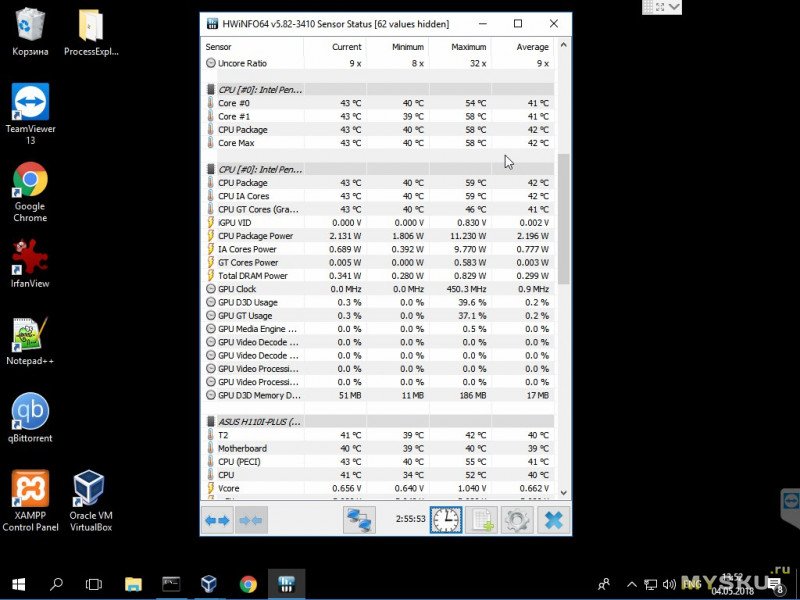Expand the remote session toolbar chevron at top
800x600 pixels.
point(674,7)
